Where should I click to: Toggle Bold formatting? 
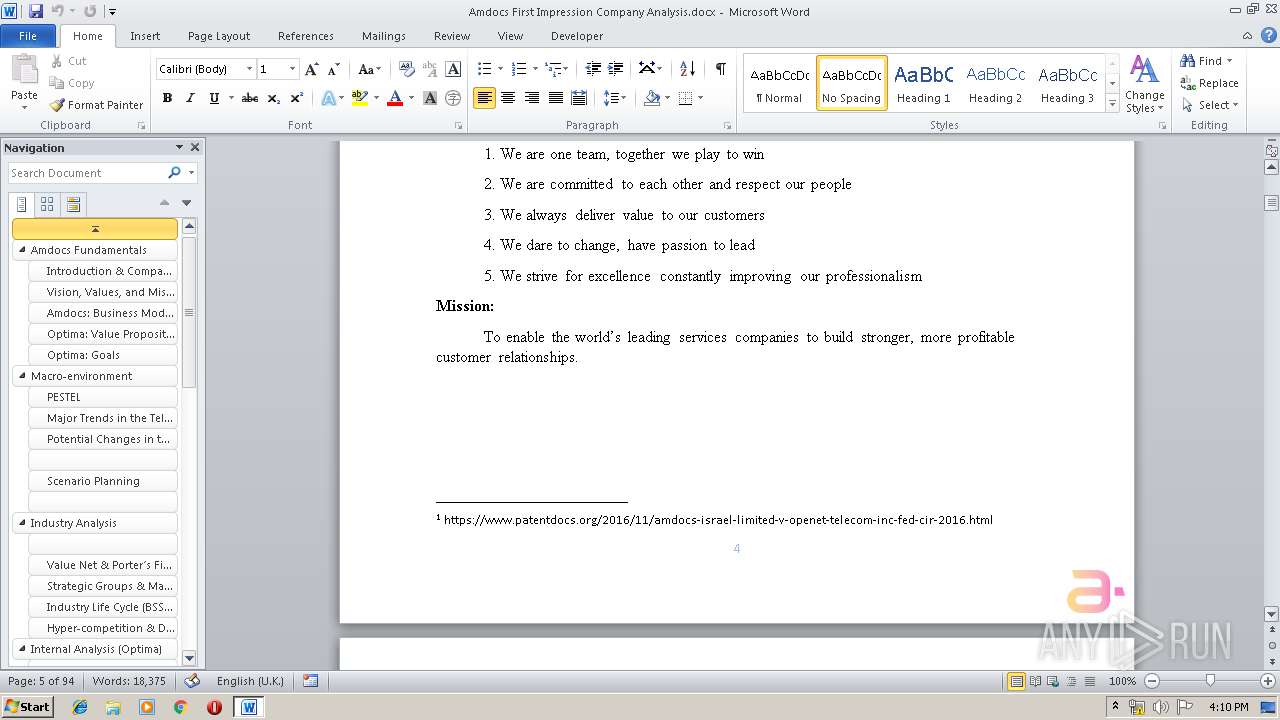tap(167, 98)
